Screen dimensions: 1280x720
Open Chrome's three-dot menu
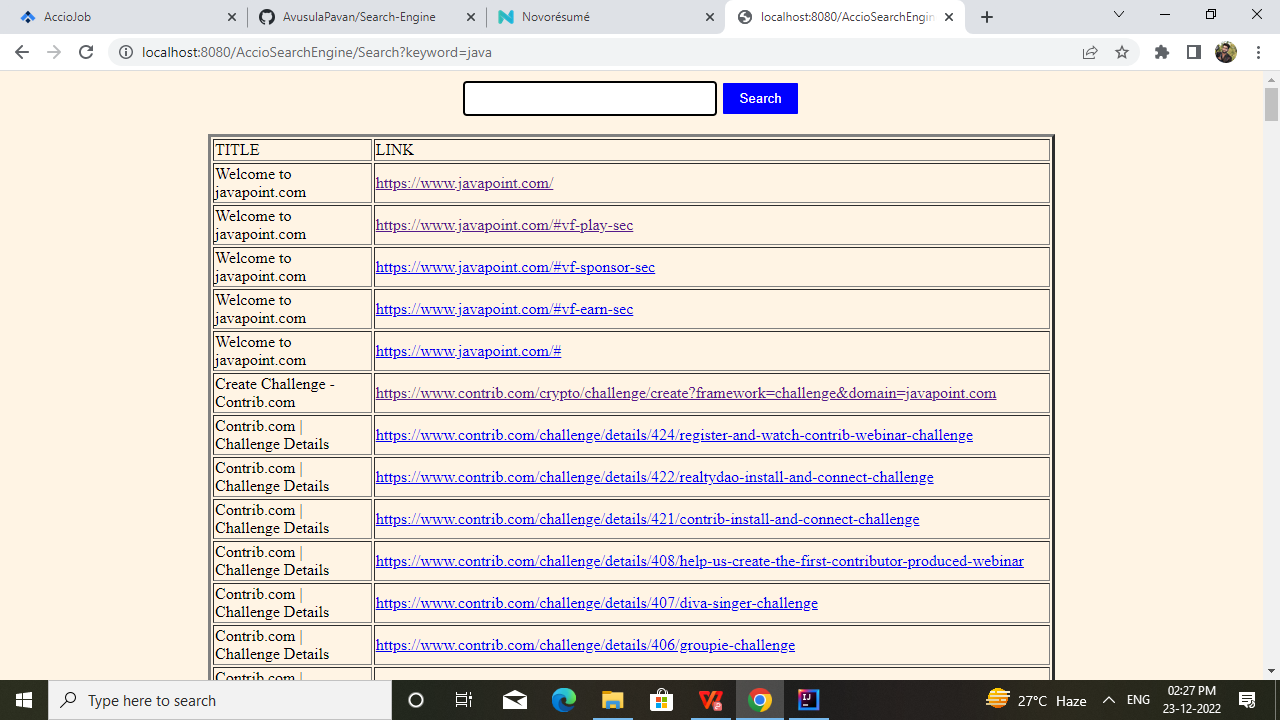[1258, 52]
